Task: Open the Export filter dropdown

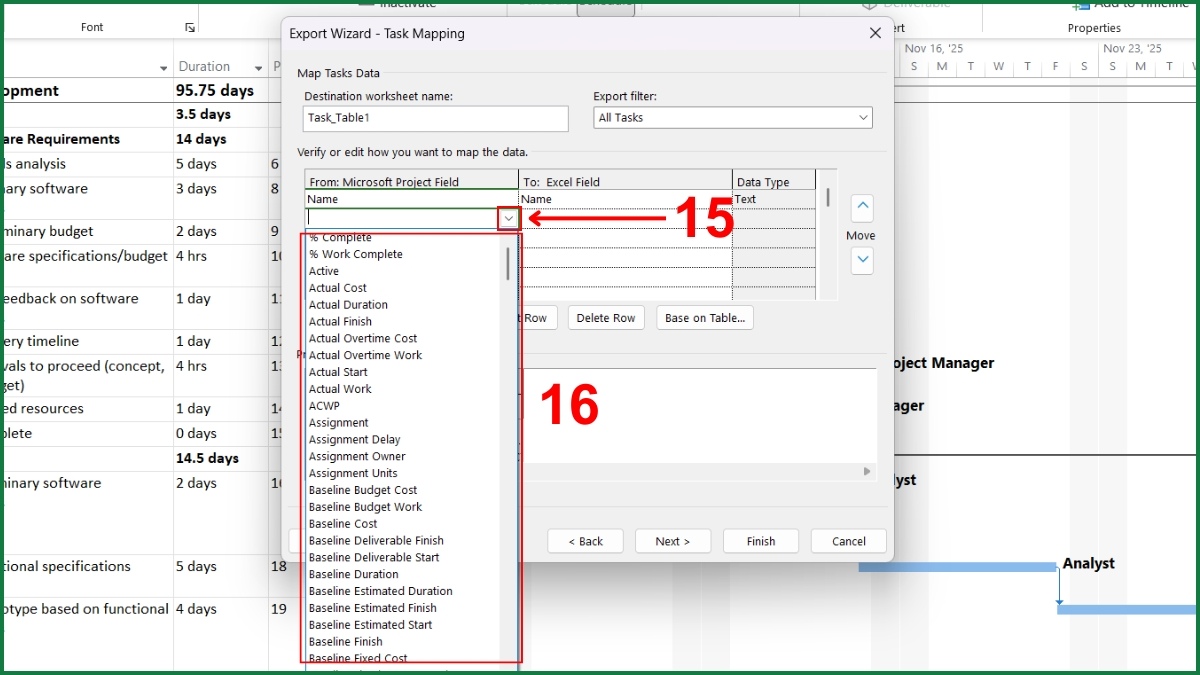Action: click(862, 117)
